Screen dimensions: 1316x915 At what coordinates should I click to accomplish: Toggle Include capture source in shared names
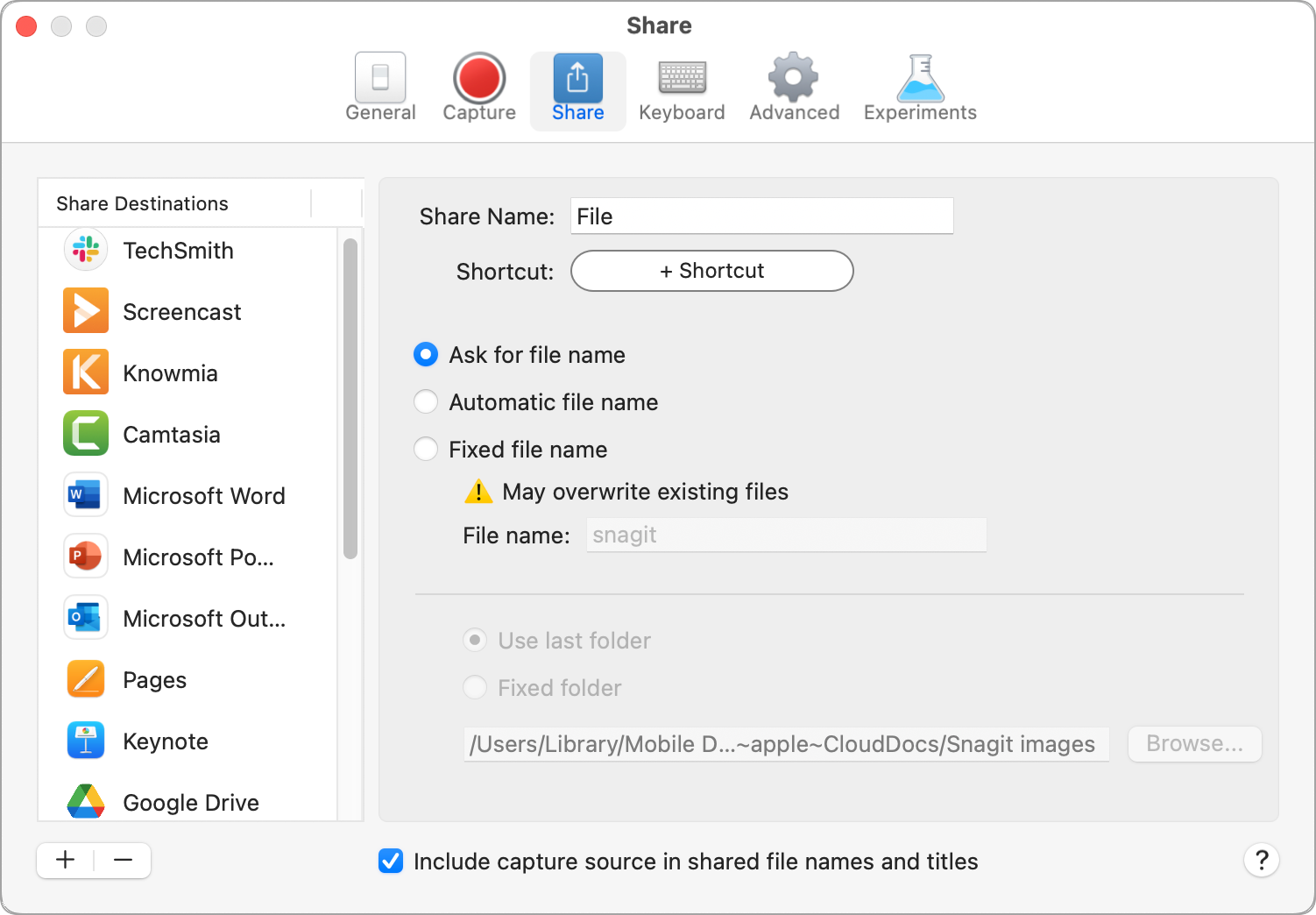point(391,862)
